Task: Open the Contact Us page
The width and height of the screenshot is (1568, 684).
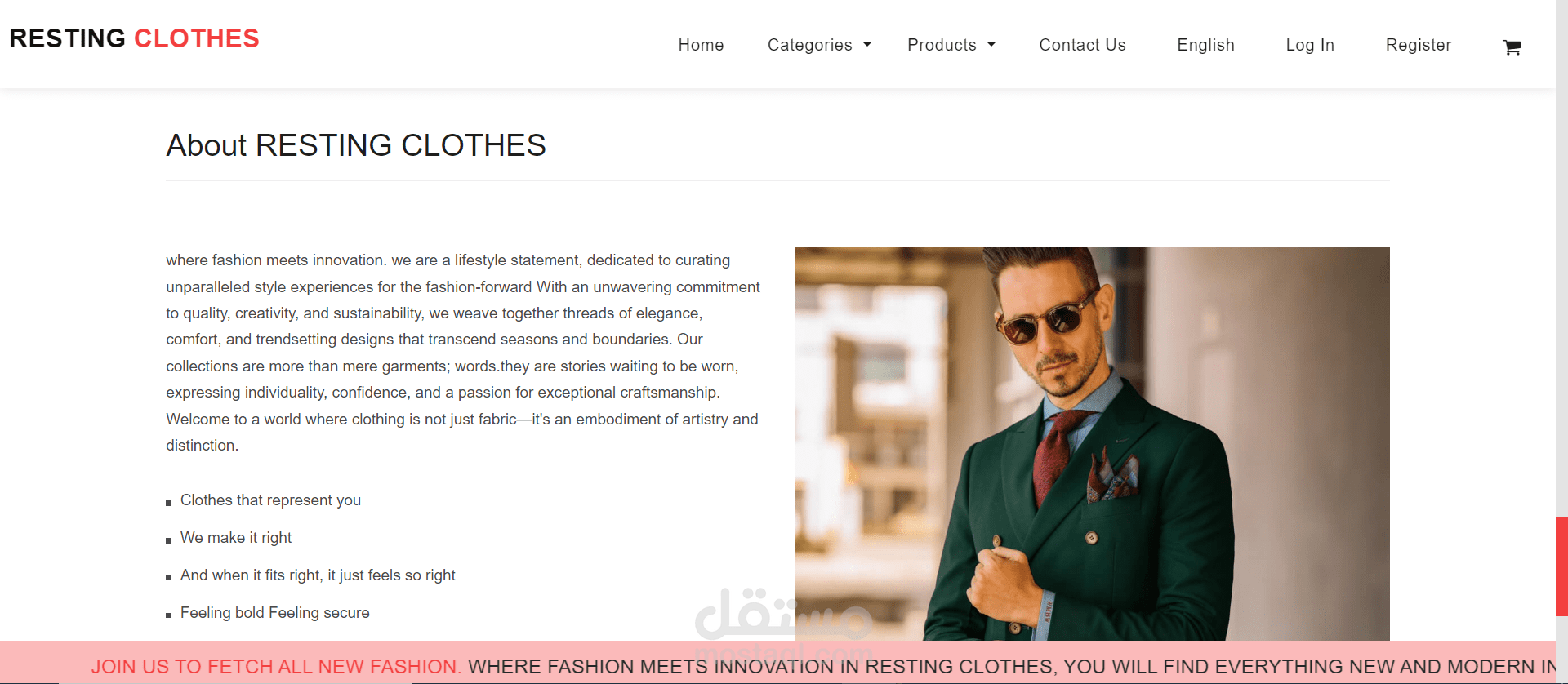Action: tap(1082, 45)
